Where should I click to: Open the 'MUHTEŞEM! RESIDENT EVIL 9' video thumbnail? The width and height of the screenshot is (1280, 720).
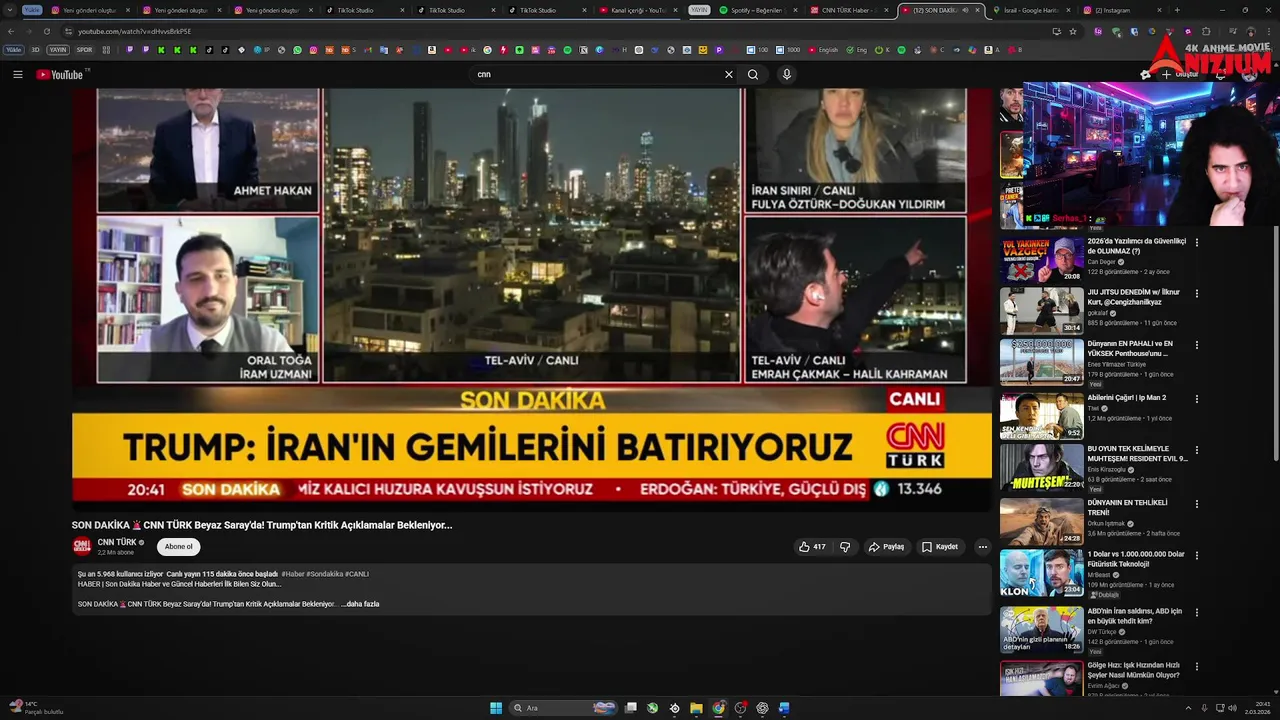point(1041,467)
